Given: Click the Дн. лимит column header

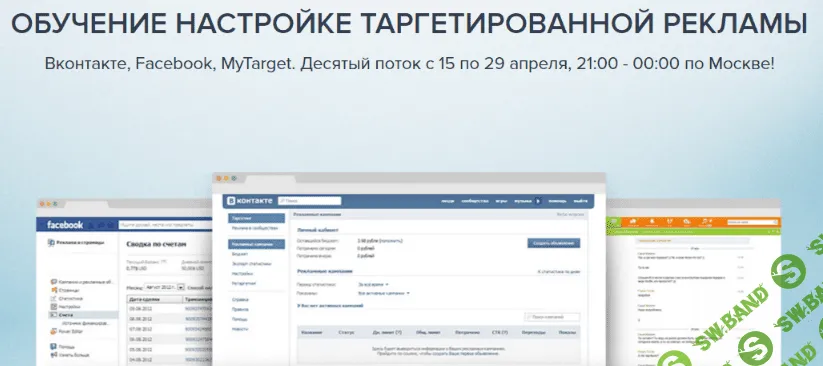Looking at the screenshot, I should (387, 332).
